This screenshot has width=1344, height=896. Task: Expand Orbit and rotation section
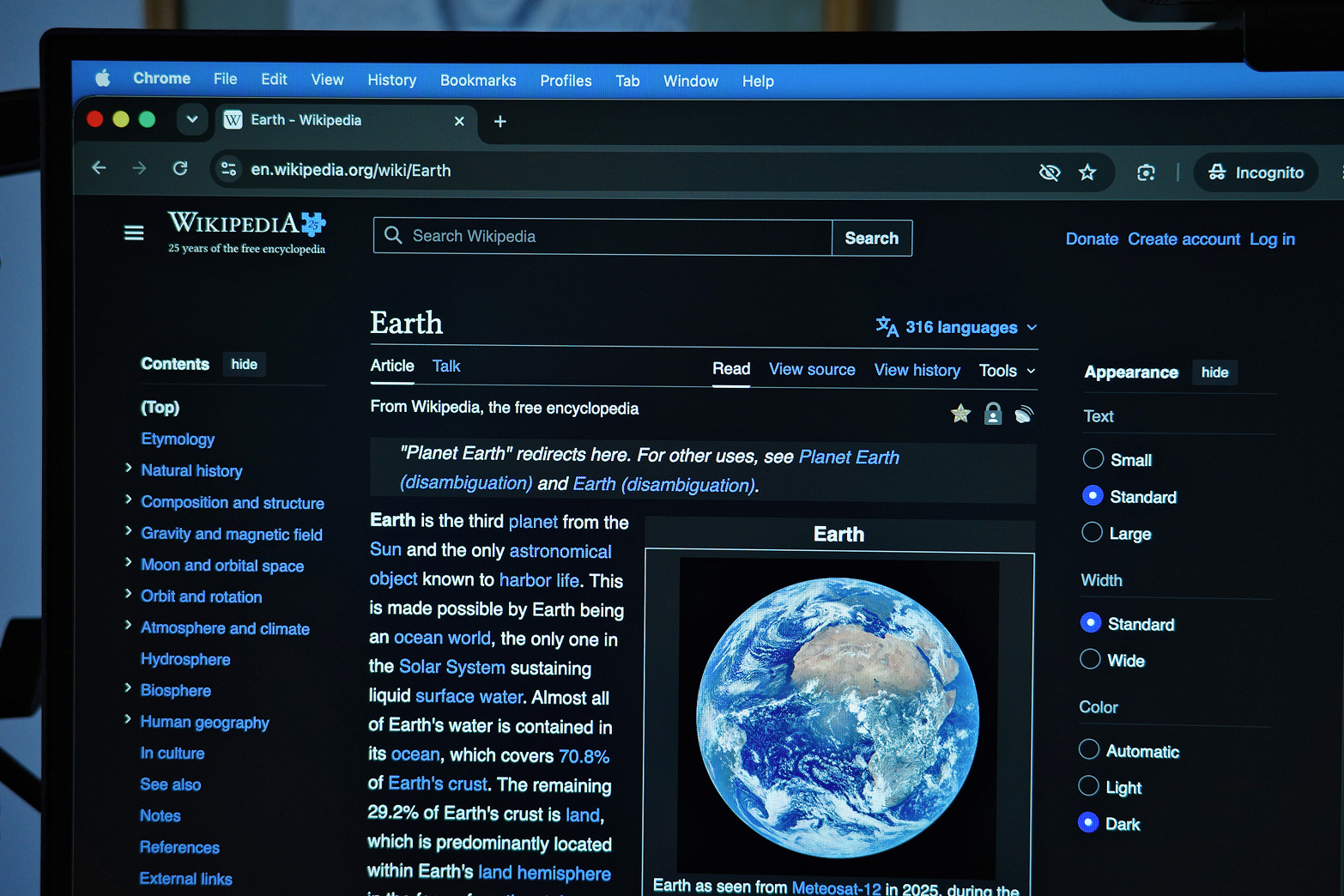pyautogui.click(x=128, y=594)
